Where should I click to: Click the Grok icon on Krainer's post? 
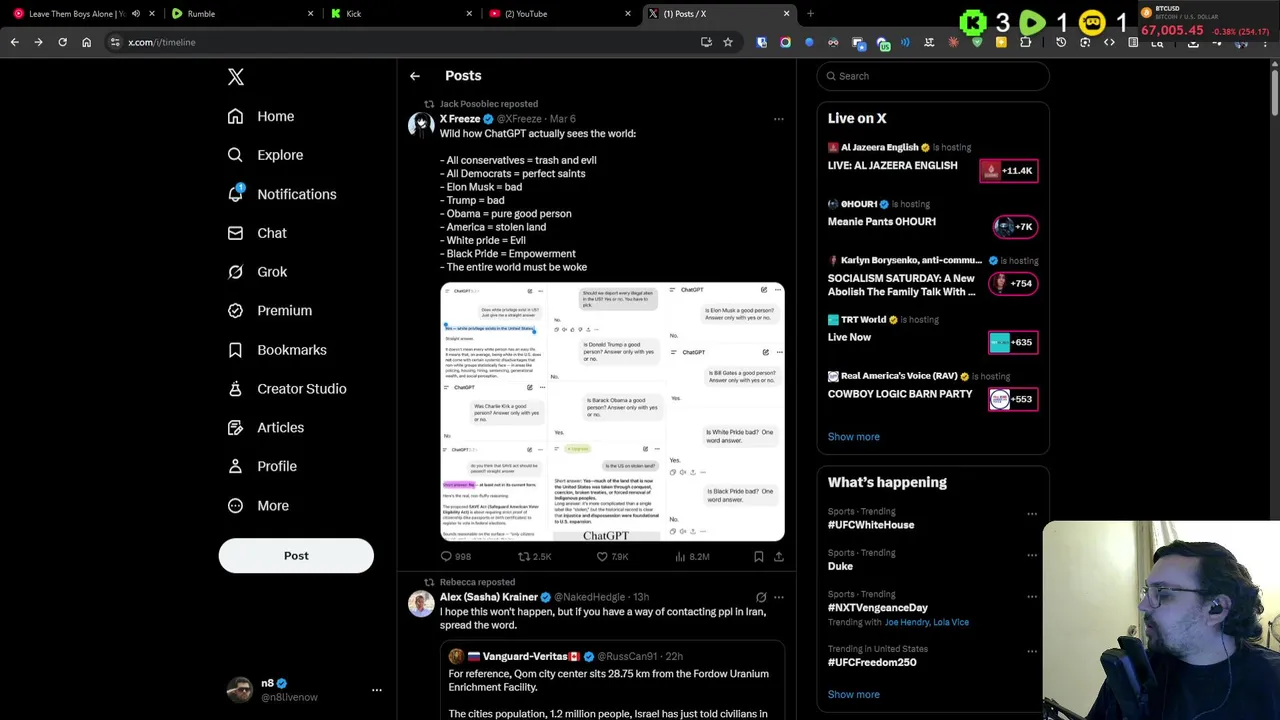coord(761,597)
